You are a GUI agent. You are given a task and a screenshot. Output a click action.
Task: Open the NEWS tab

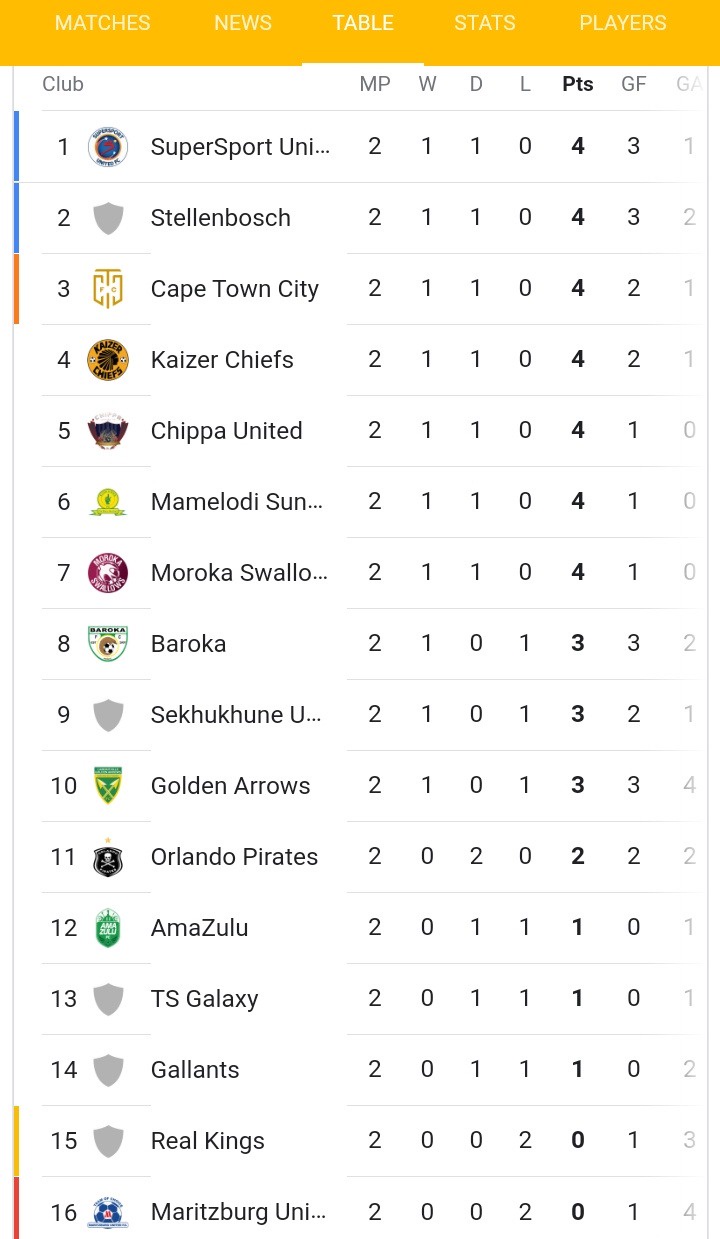coord(243,23)
